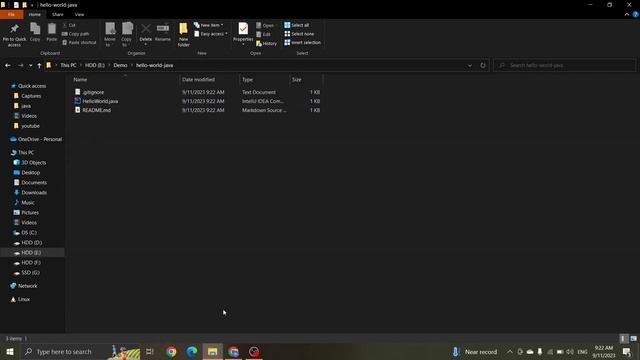Pin folder to Quick access

14,34
